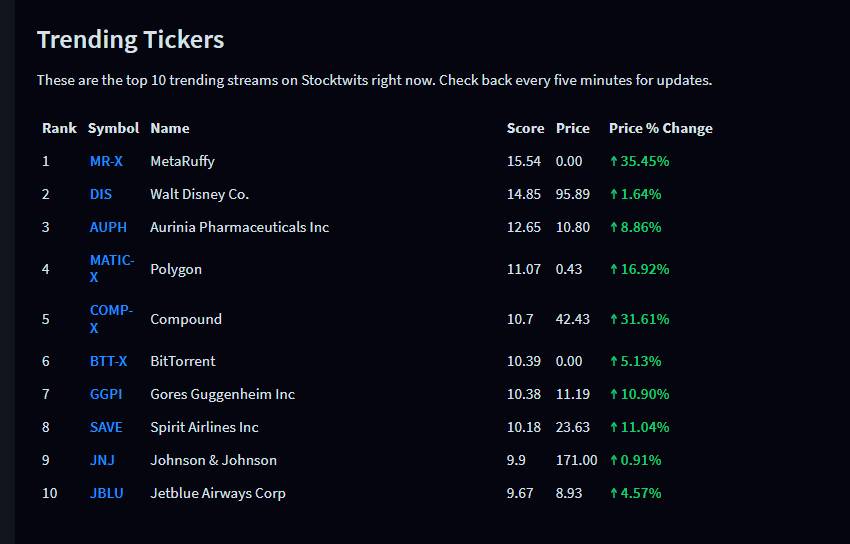The height and width of the screenshot is (544, 850).
Task: Select the JNJ symbol link
Action: pyautogui.click(x=102, y=460)
